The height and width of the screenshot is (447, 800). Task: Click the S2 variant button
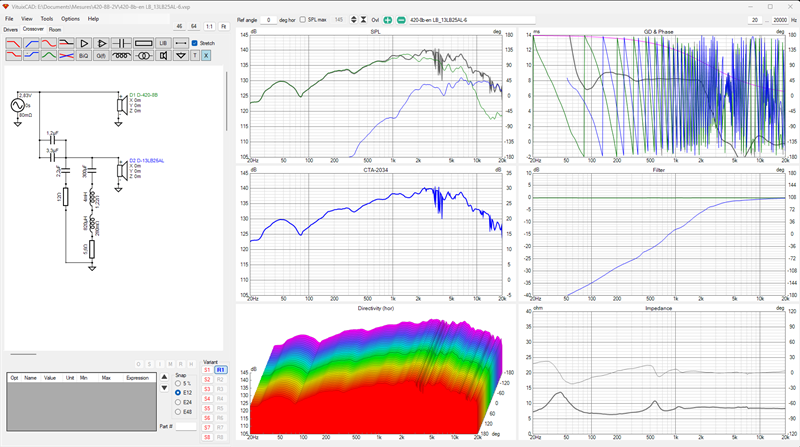tap(207, 380)
